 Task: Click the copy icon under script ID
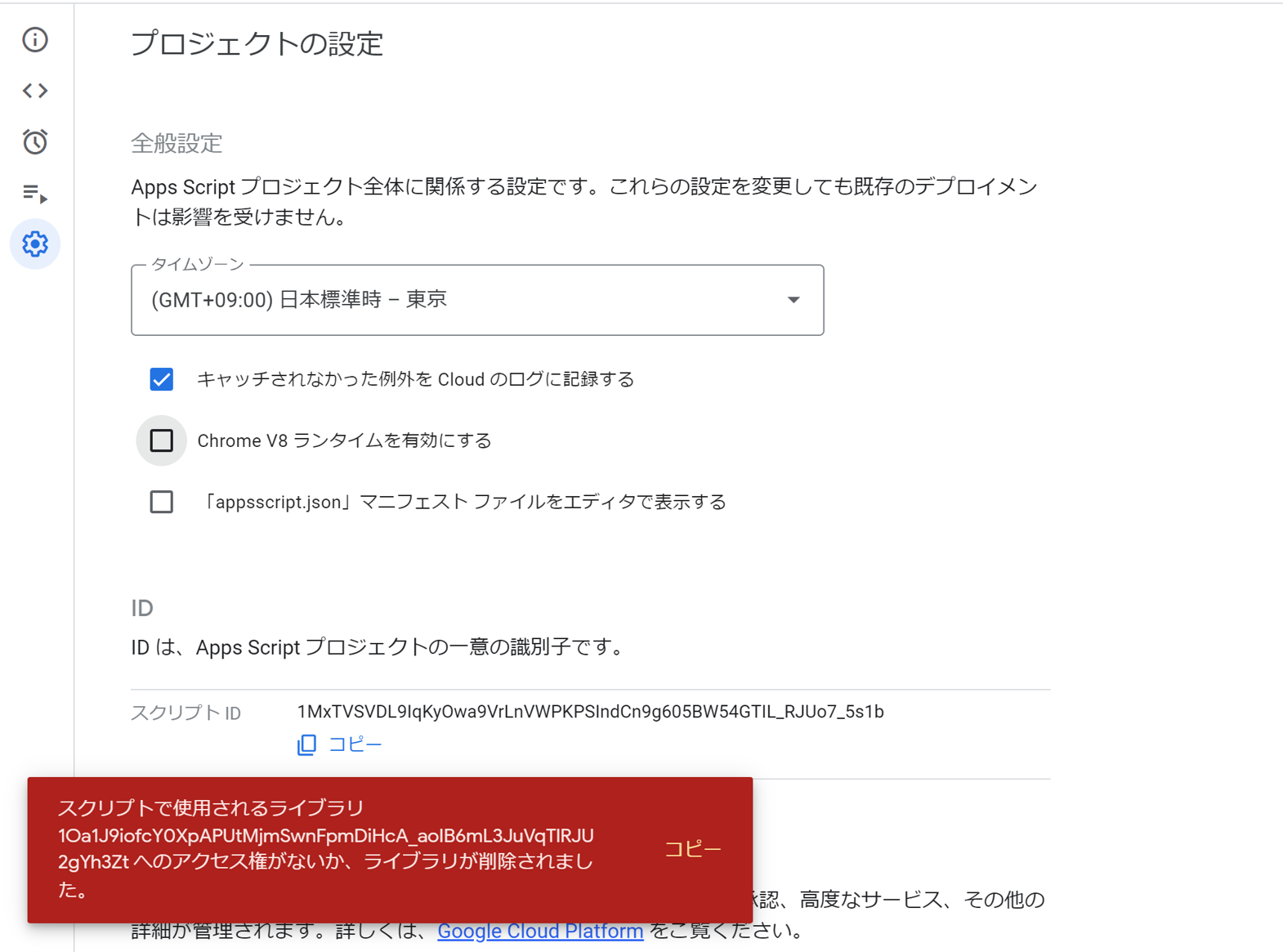(306, 744)
